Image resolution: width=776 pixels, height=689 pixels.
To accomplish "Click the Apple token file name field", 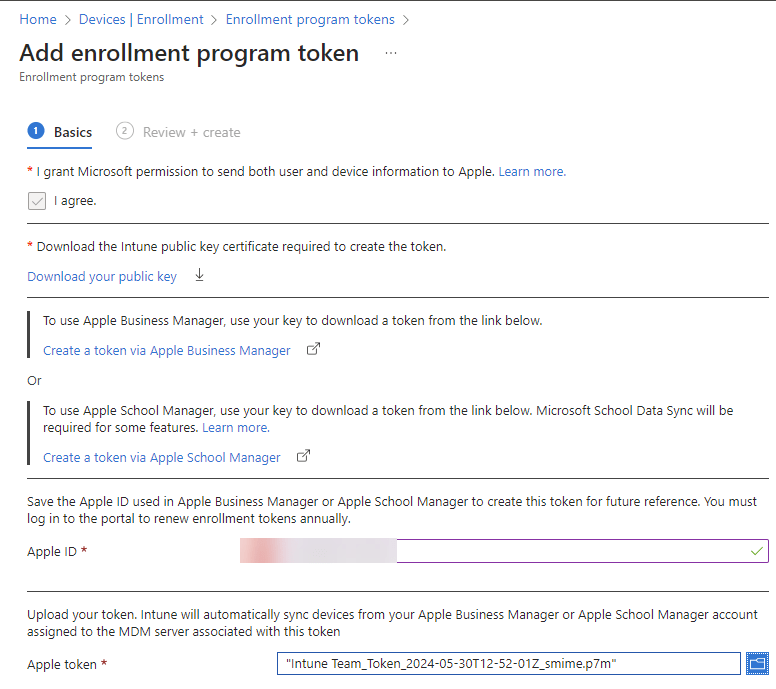I will (509, 663).
